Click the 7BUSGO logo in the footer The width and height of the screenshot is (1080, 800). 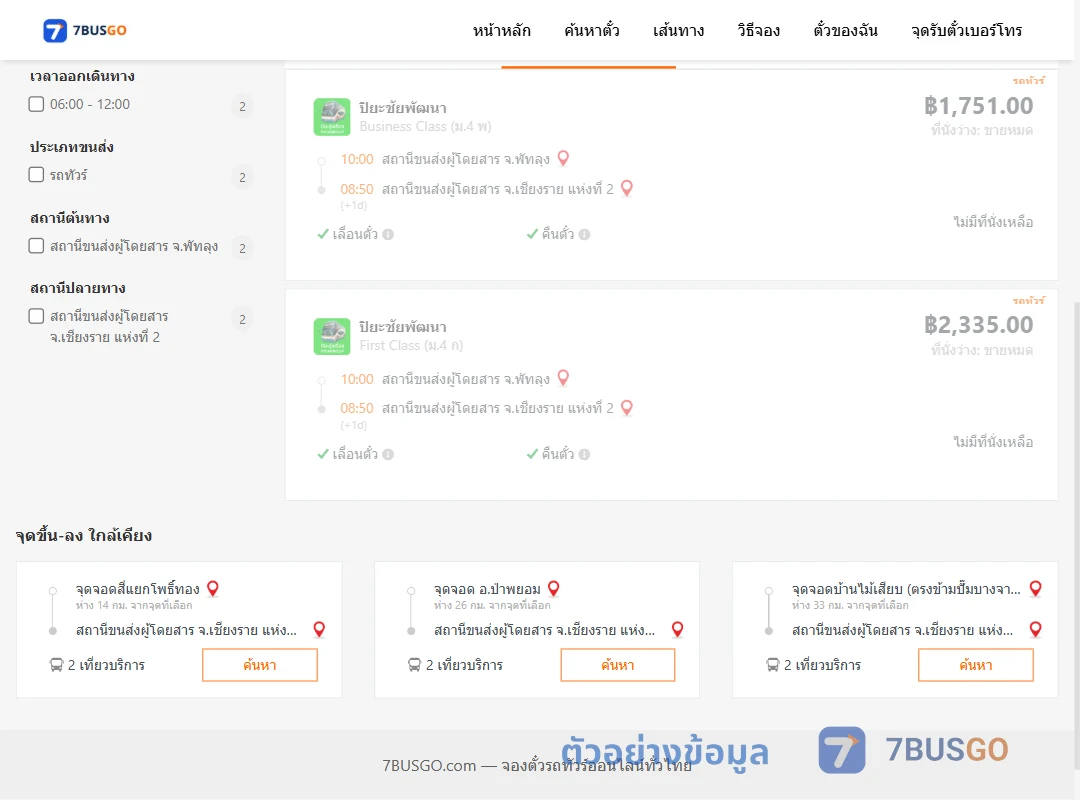913,750
